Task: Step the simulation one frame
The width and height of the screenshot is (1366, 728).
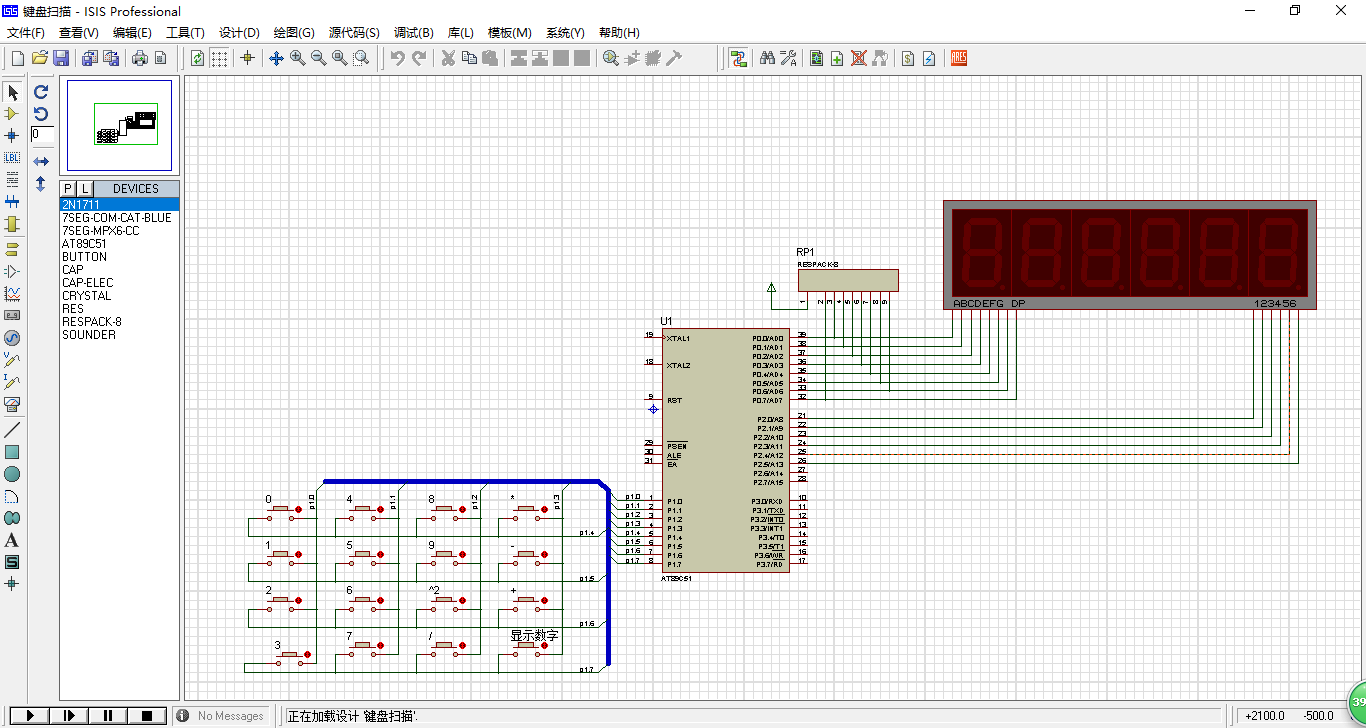Action: 70,715
